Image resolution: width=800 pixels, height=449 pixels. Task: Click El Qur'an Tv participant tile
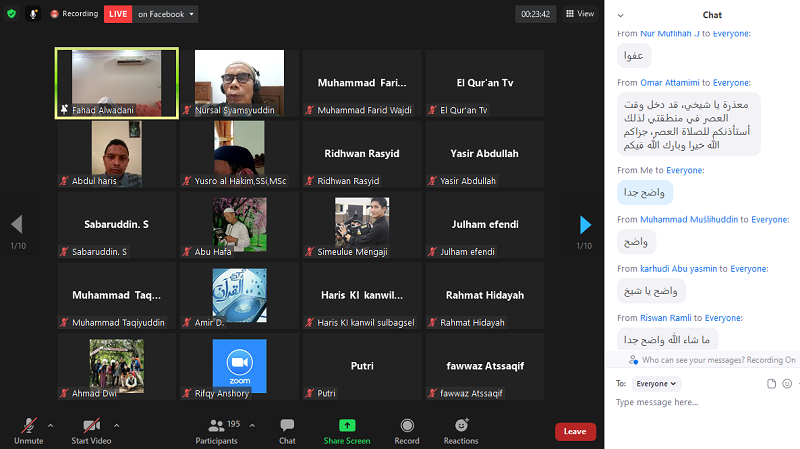pyautogui.click(x=485, y=83)
